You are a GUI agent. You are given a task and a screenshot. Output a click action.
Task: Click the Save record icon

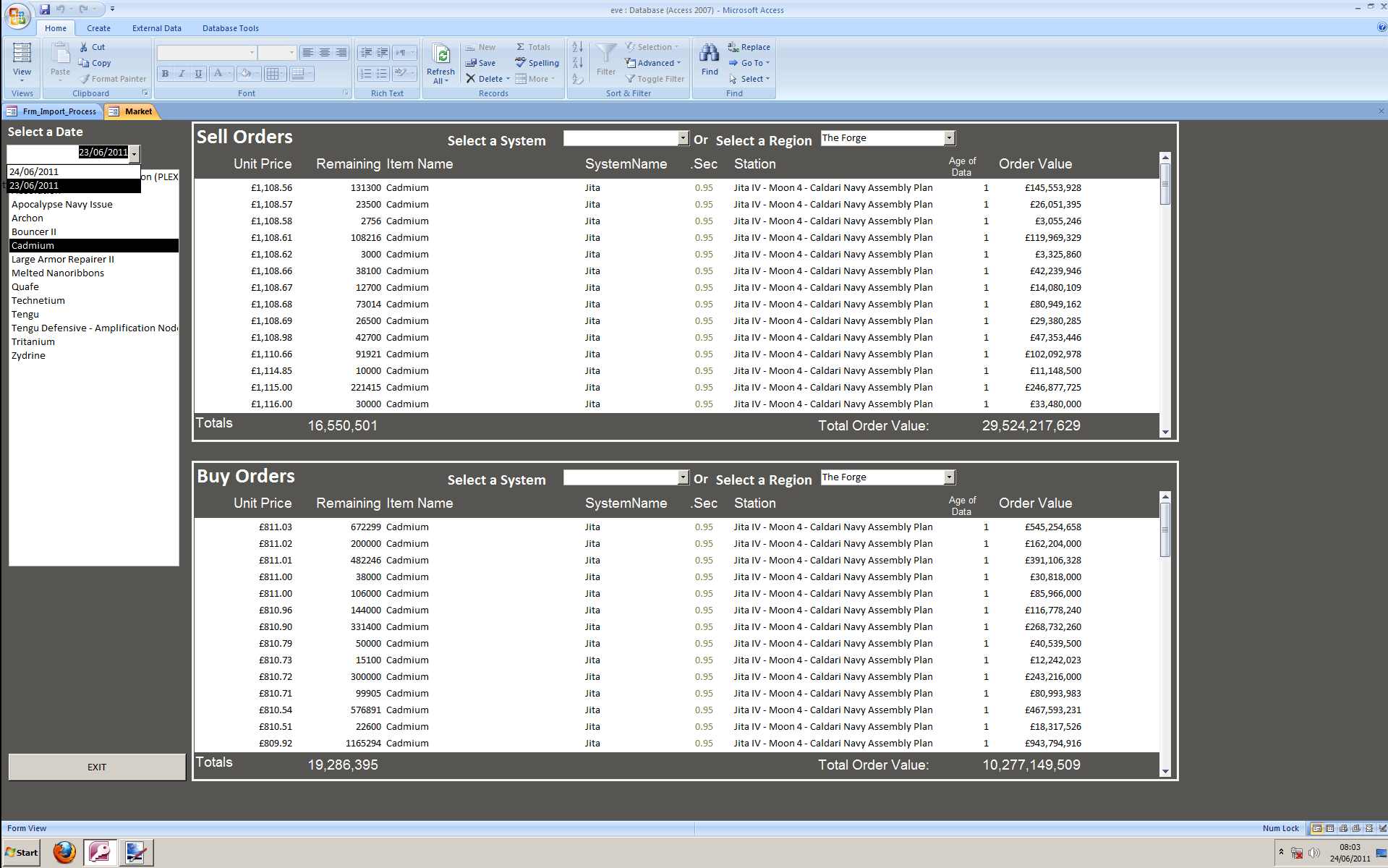[x=471, y=63]
